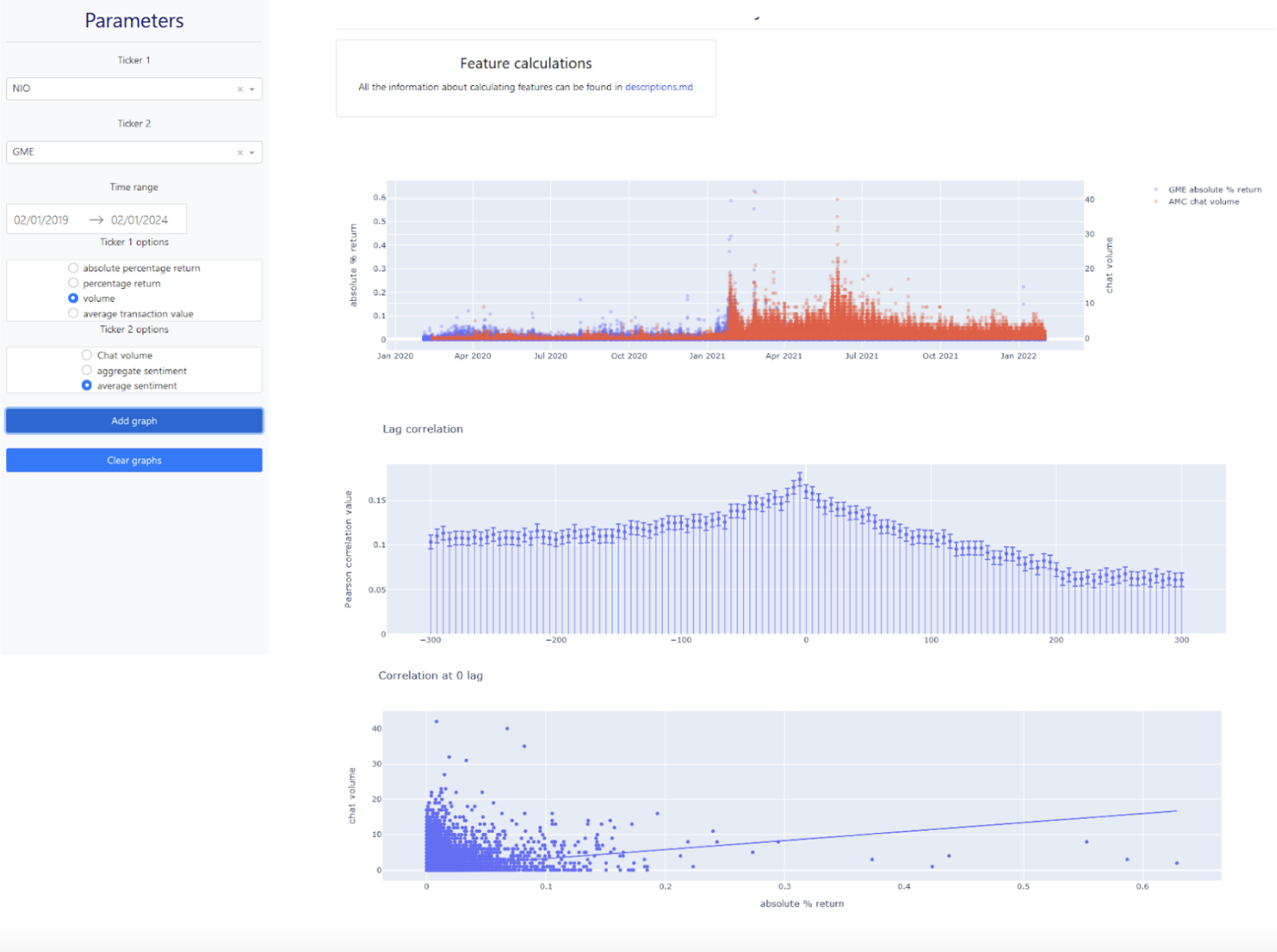Screen dimensions: 1277x952
Task: Click the end date field 02/01/2024
Action: click(x=140, y=220)
